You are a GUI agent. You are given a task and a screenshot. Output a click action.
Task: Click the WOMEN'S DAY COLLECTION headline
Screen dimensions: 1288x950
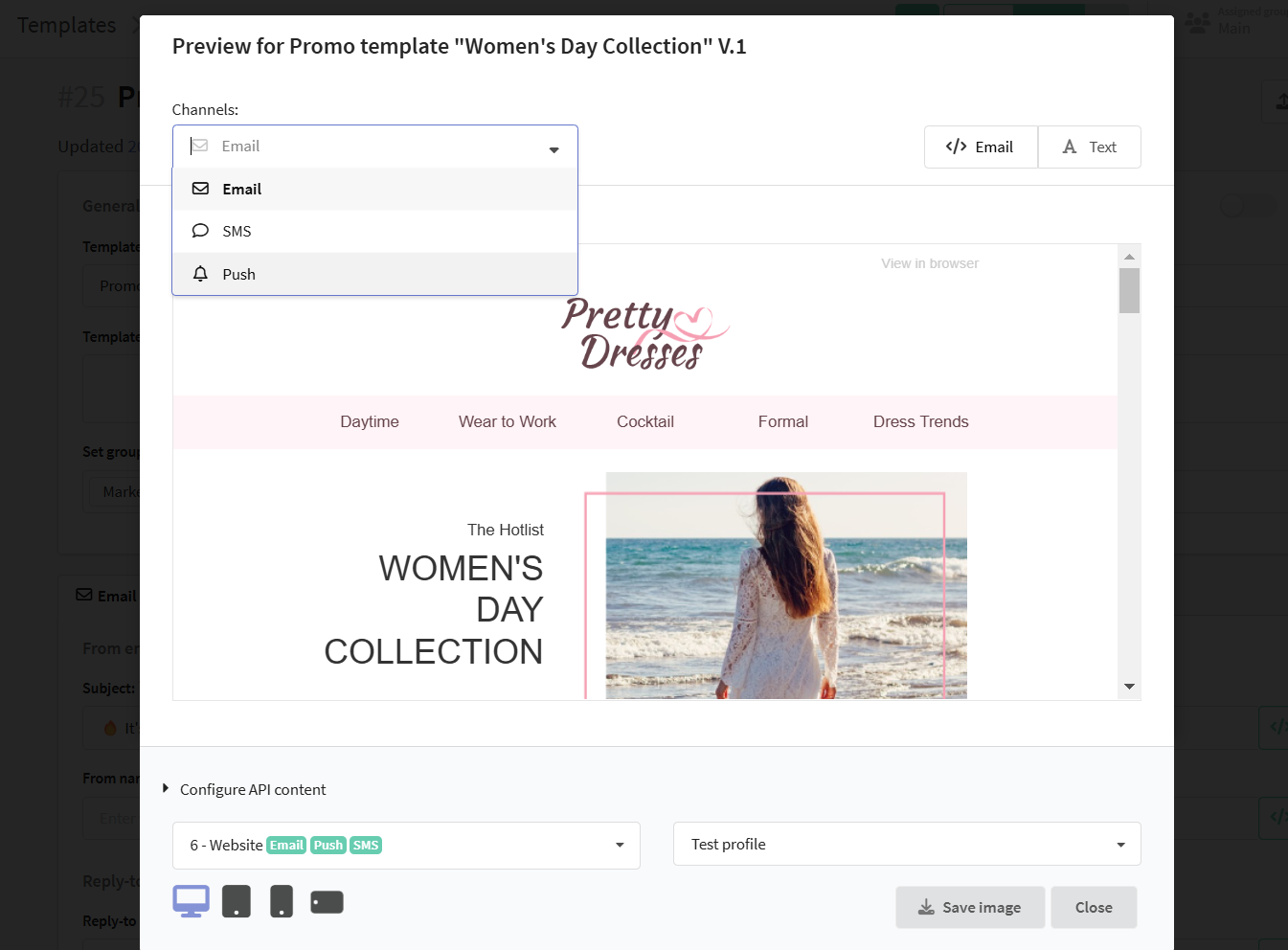pyautogui.click(x=434, y=610)
